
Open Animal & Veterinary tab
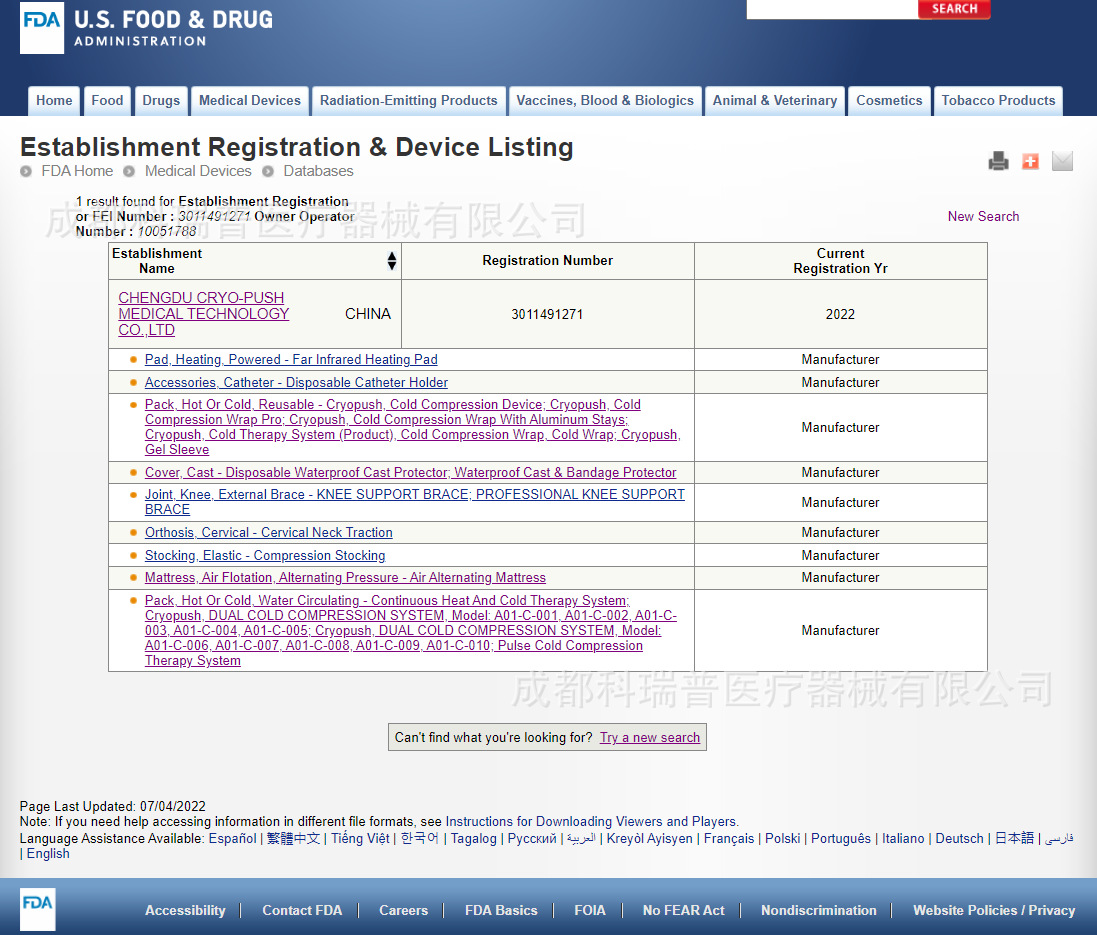(x=774, y=101)
